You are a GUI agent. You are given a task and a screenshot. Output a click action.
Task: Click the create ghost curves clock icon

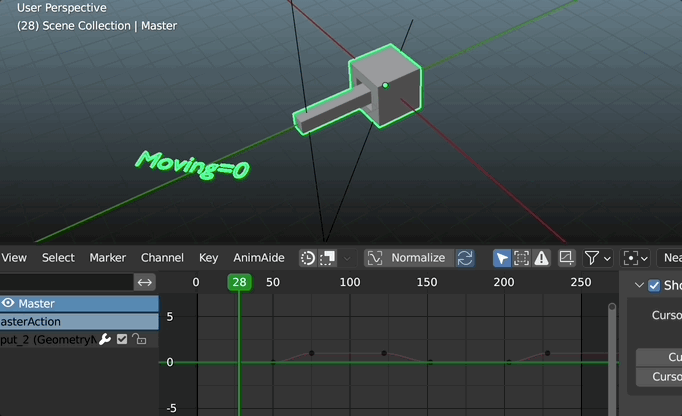click(x=308, y=258)
